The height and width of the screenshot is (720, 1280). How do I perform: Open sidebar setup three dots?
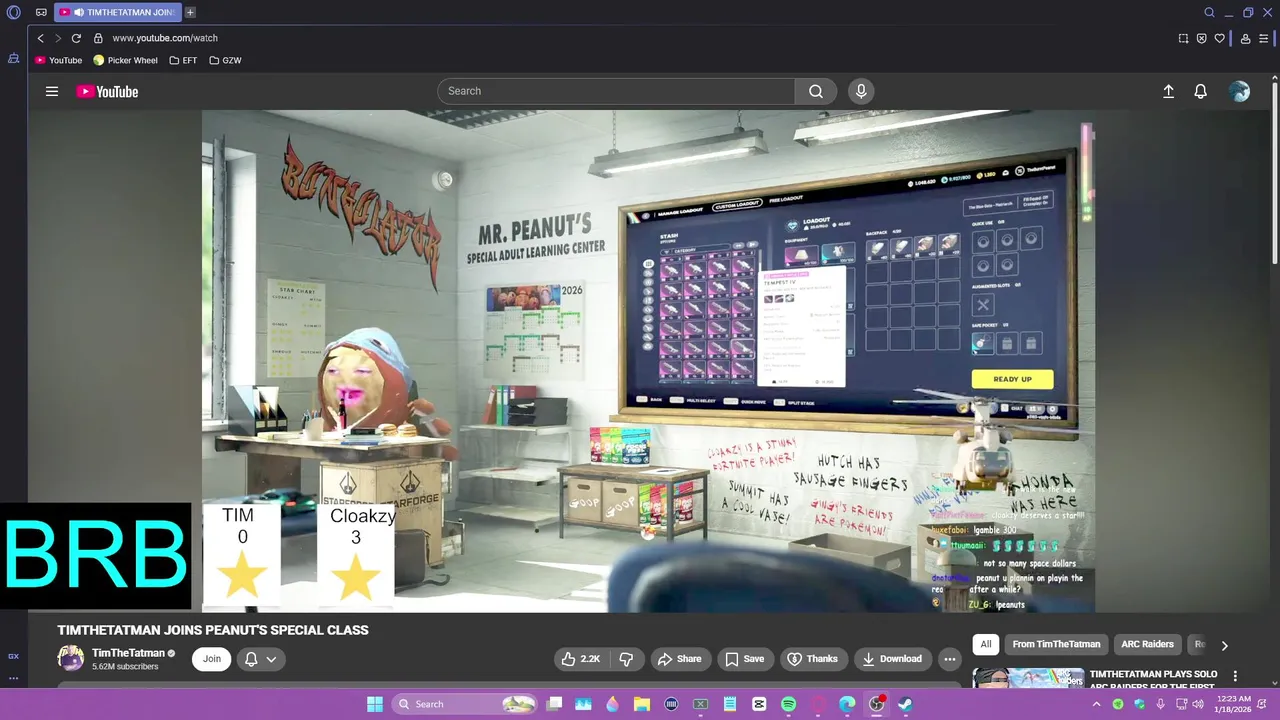click(x=13, y=678)
